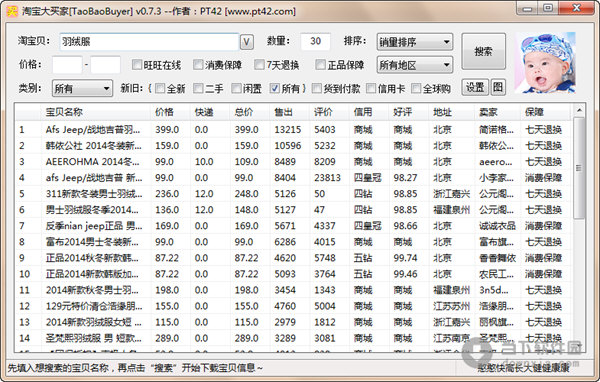This screenshot has height=382, width=600.
Task: Click the results list scroll-up arrow
Action: coord(579,110)
